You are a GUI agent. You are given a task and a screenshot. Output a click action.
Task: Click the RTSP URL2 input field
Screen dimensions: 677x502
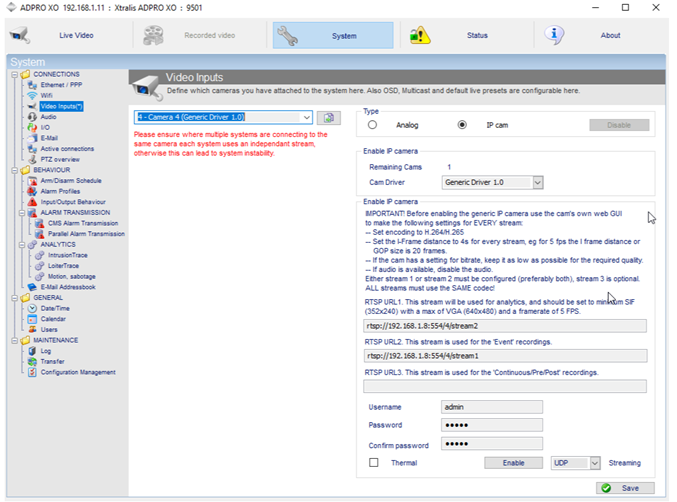(505, 356)
